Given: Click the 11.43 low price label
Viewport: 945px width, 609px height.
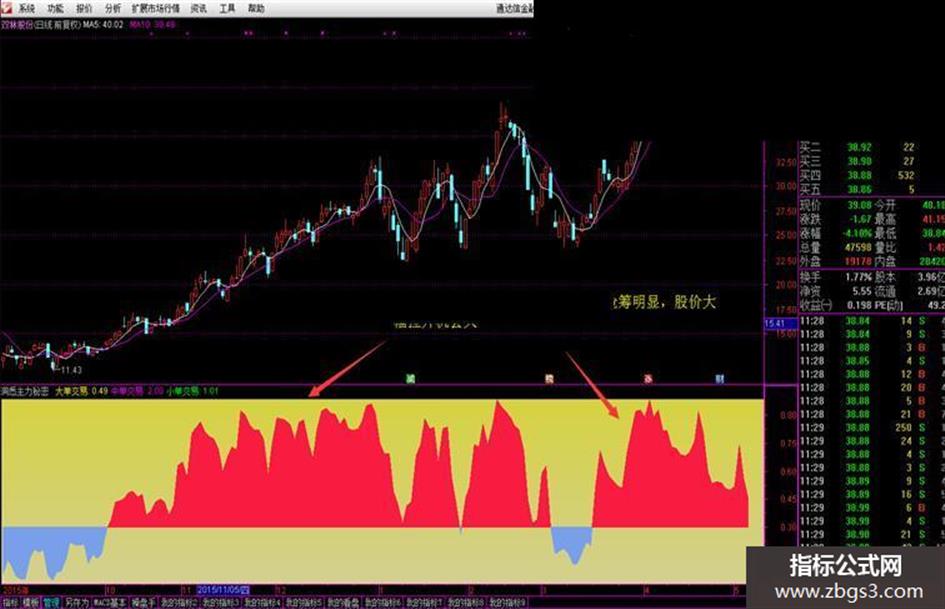Looking at the screenshot, I should pyautogui.click(x=71, y=370).
